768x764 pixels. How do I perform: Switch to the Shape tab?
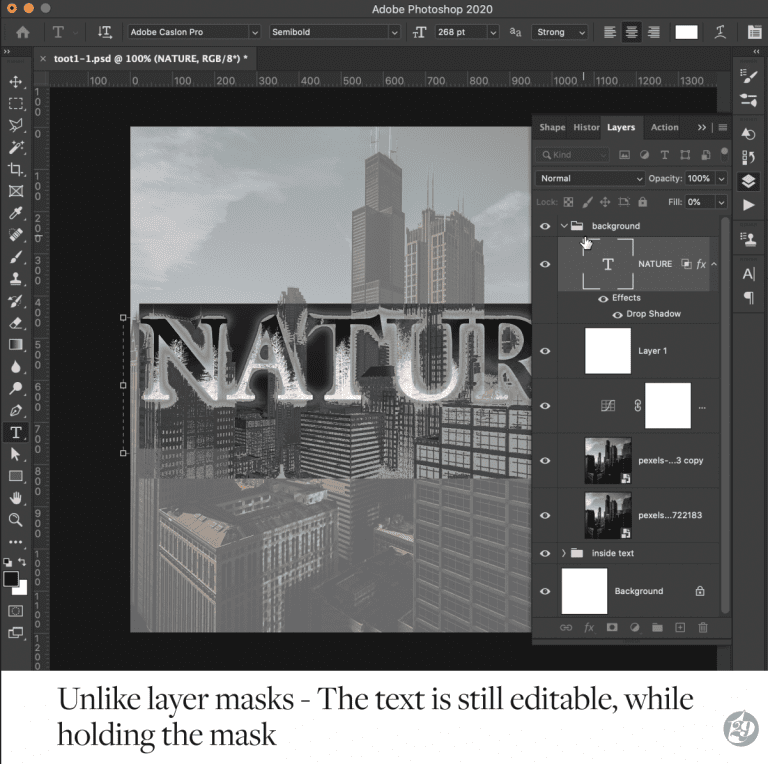552,127
